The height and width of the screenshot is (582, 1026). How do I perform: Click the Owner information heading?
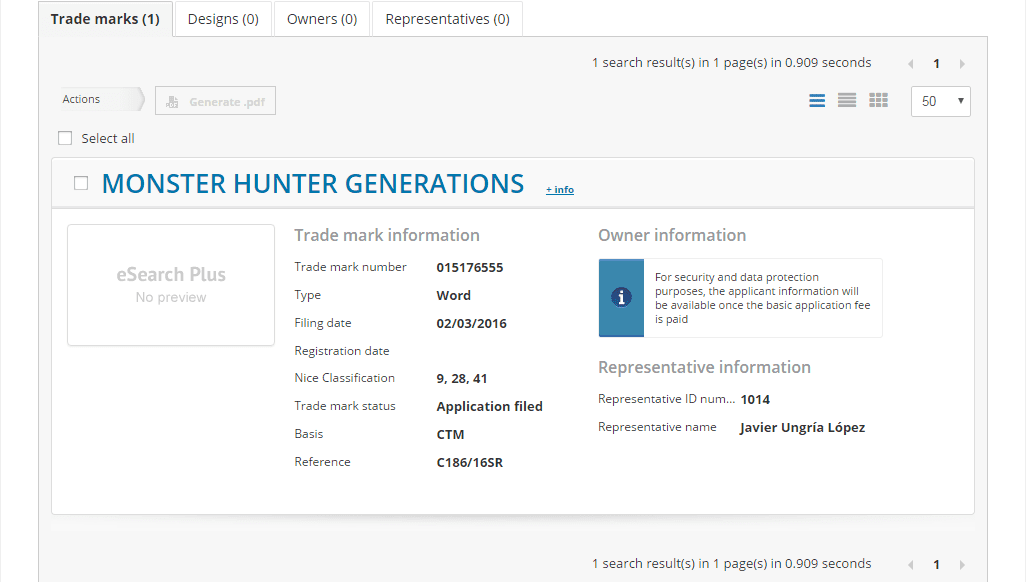672,235
